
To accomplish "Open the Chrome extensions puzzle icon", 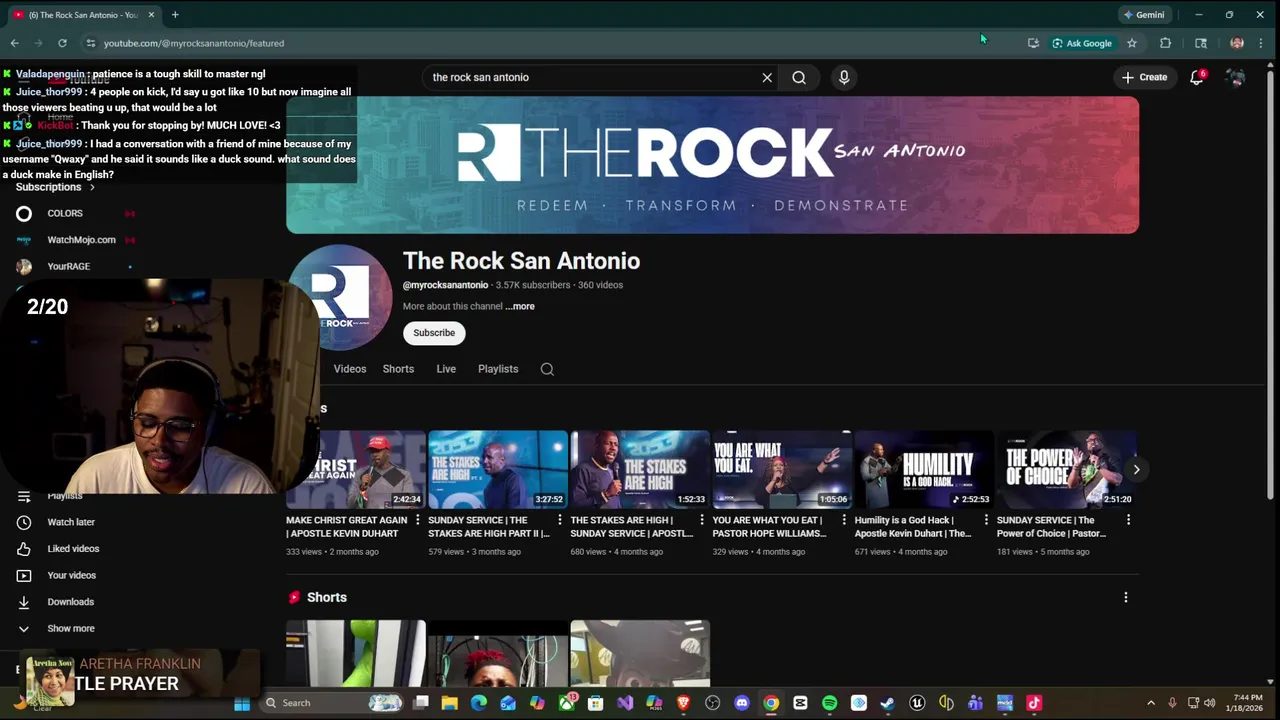I will [1165, 43].
